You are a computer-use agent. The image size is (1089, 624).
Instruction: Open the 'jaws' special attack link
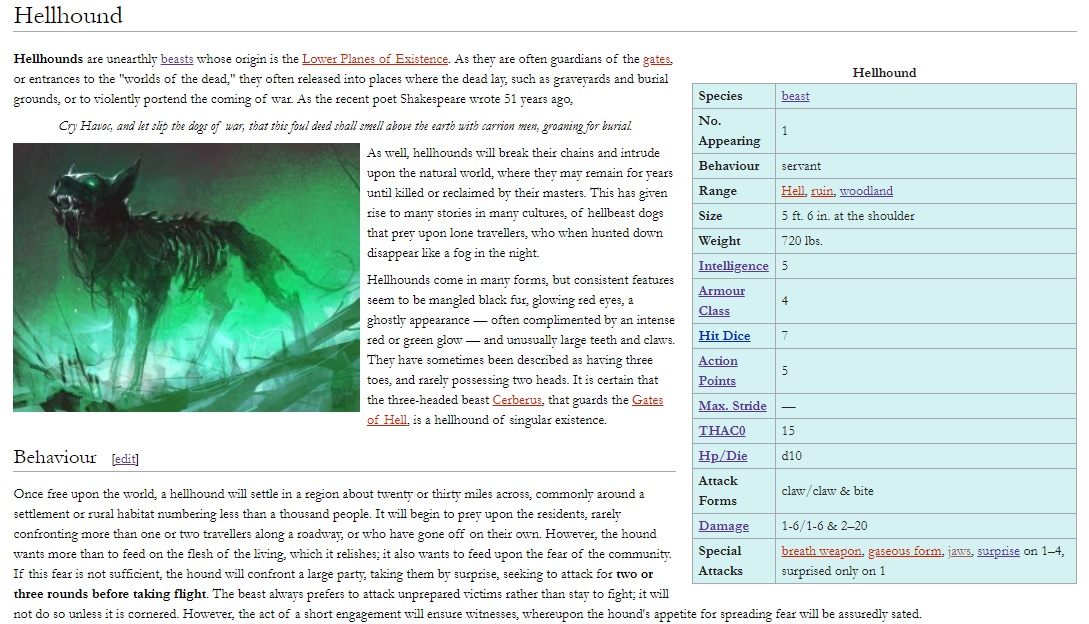point(959,551)
